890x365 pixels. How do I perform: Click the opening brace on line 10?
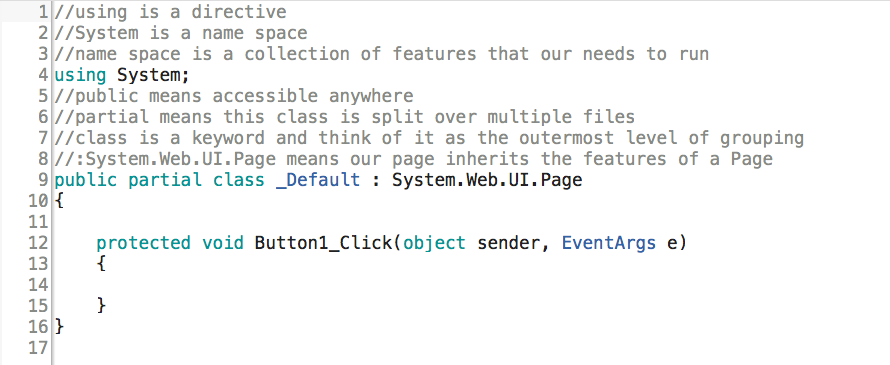(x=59, y=201)
